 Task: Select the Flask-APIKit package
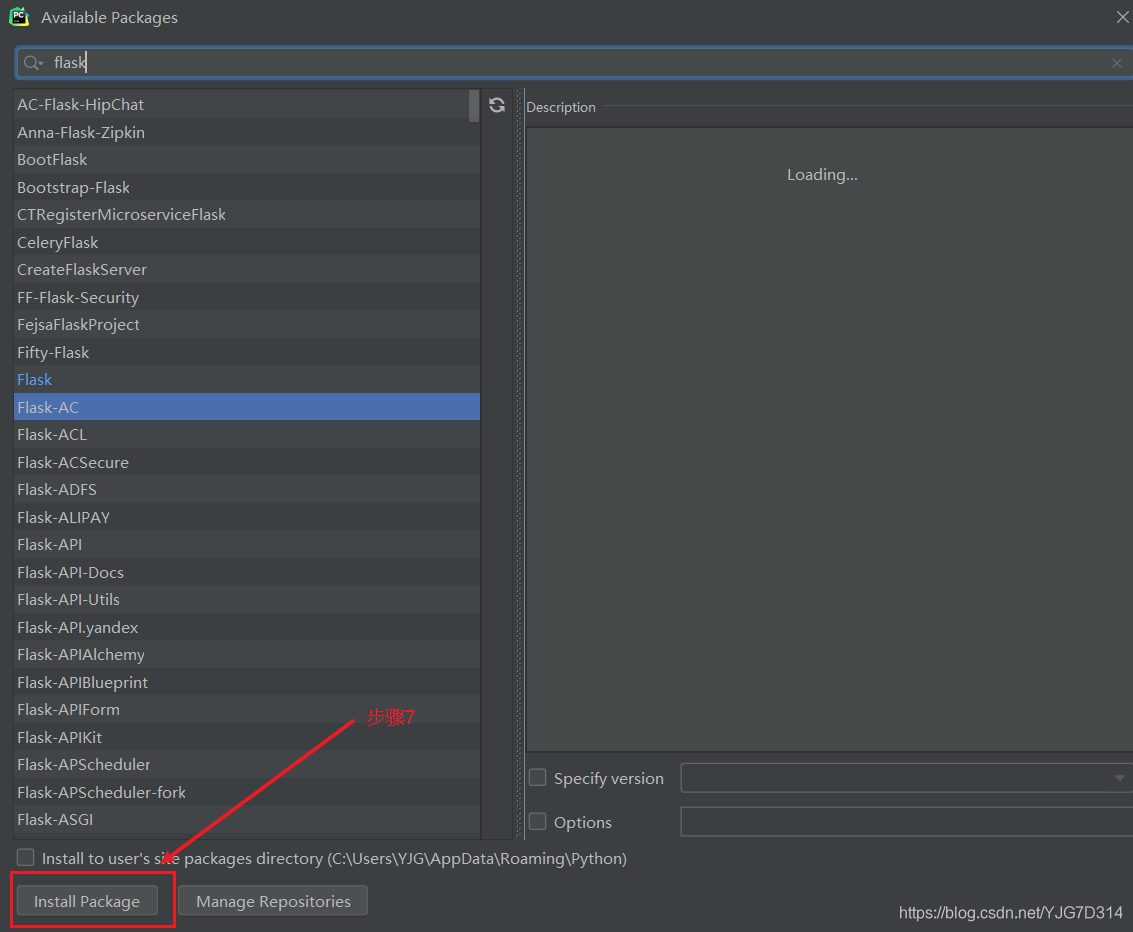click(x=247, y=737)
